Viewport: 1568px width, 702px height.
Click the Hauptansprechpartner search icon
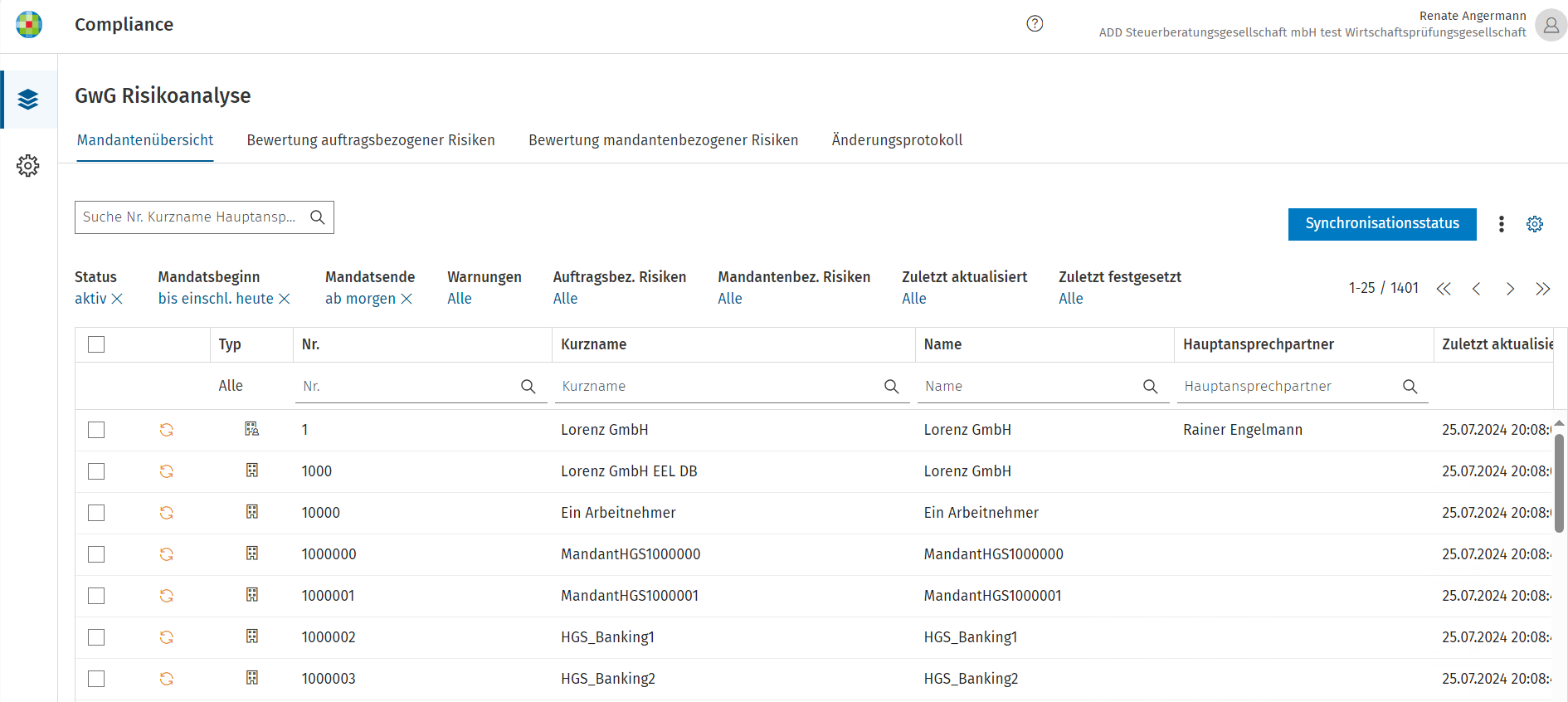1410,387
